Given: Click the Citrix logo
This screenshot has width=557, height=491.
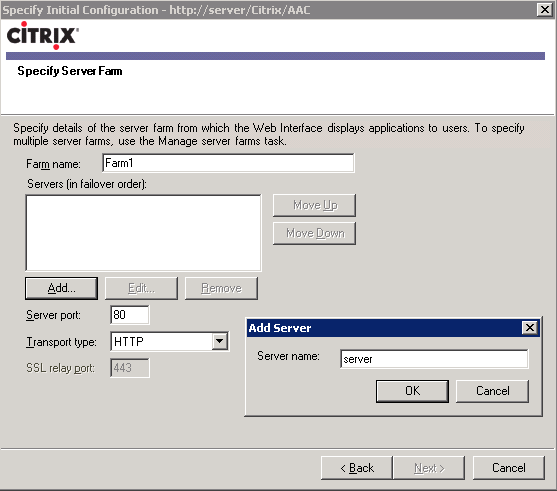Looking at the screenshot, I should coord(43,36).
